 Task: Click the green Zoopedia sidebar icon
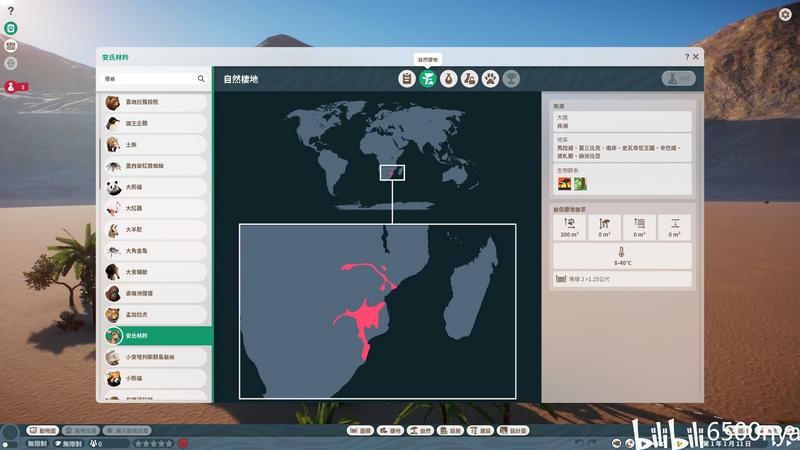pyautogui.click(x=11, y=28)
